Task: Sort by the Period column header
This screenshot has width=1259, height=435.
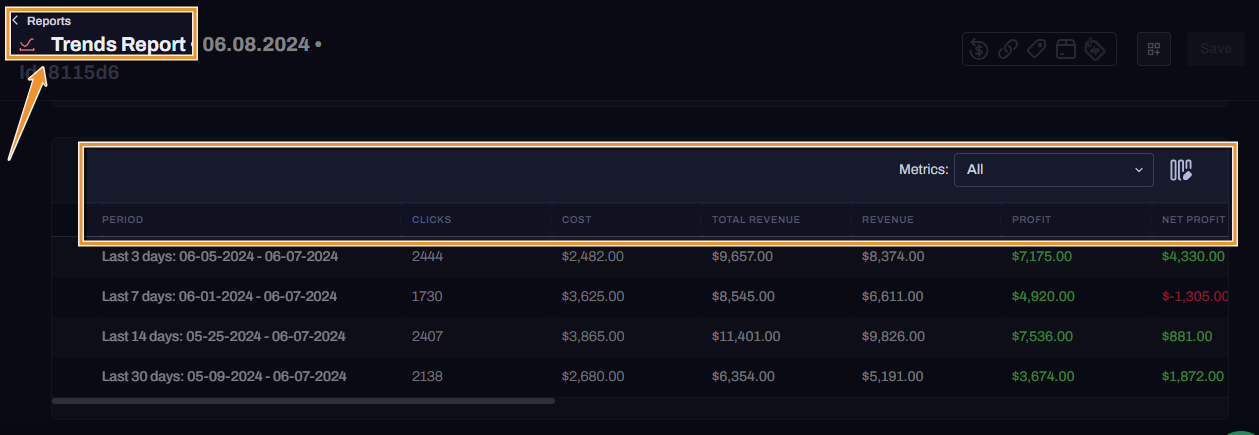Action: tap(123, 220)
